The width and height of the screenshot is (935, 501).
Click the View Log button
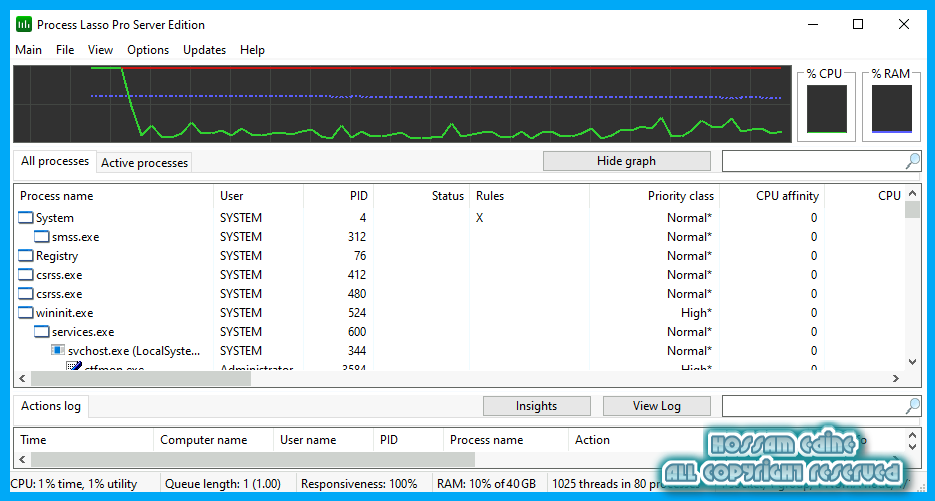point(657,406)
